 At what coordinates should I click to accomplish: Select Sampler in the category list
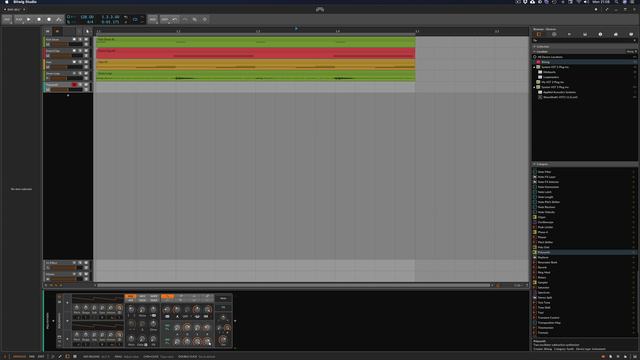coord(584,282)
